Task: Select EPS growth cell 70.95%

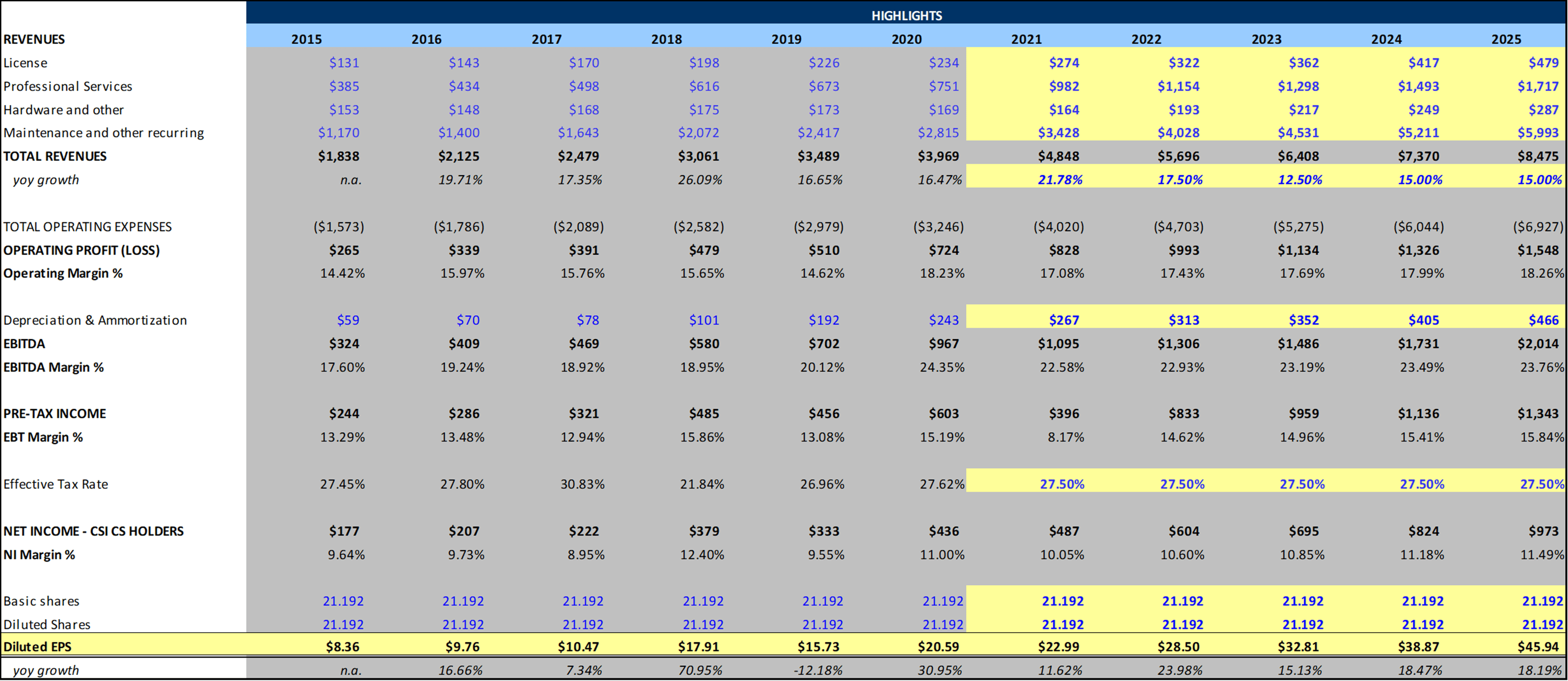Action: [x=700, y=671]
